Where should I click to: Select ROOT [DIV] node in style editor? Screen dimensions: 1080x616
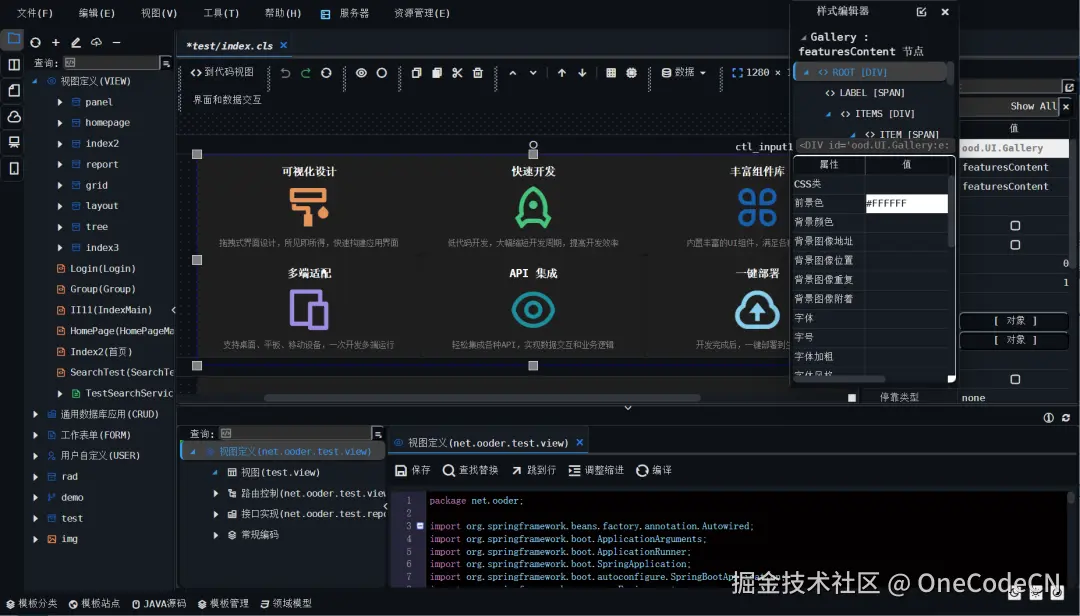[x=871, y=72]
